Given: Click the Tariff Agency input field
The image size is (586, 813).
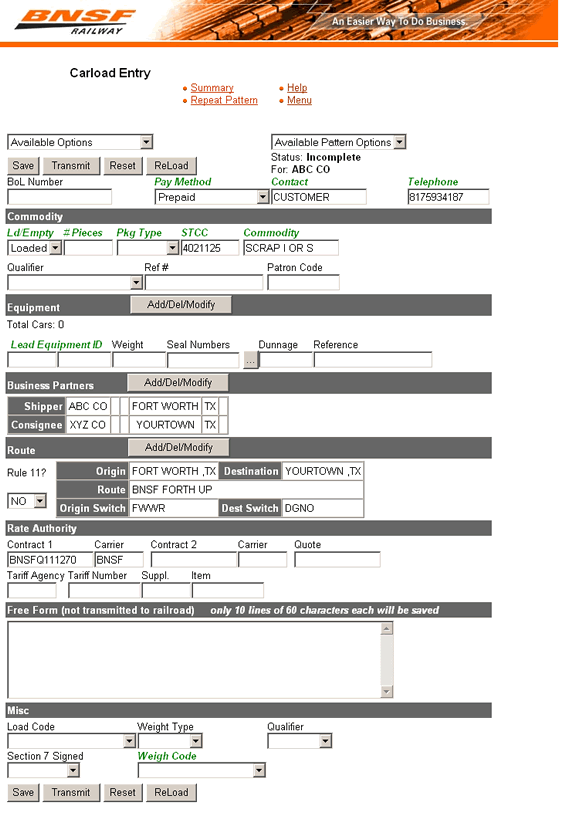Looking at the screenshot, I should click(x=32, y=591).
